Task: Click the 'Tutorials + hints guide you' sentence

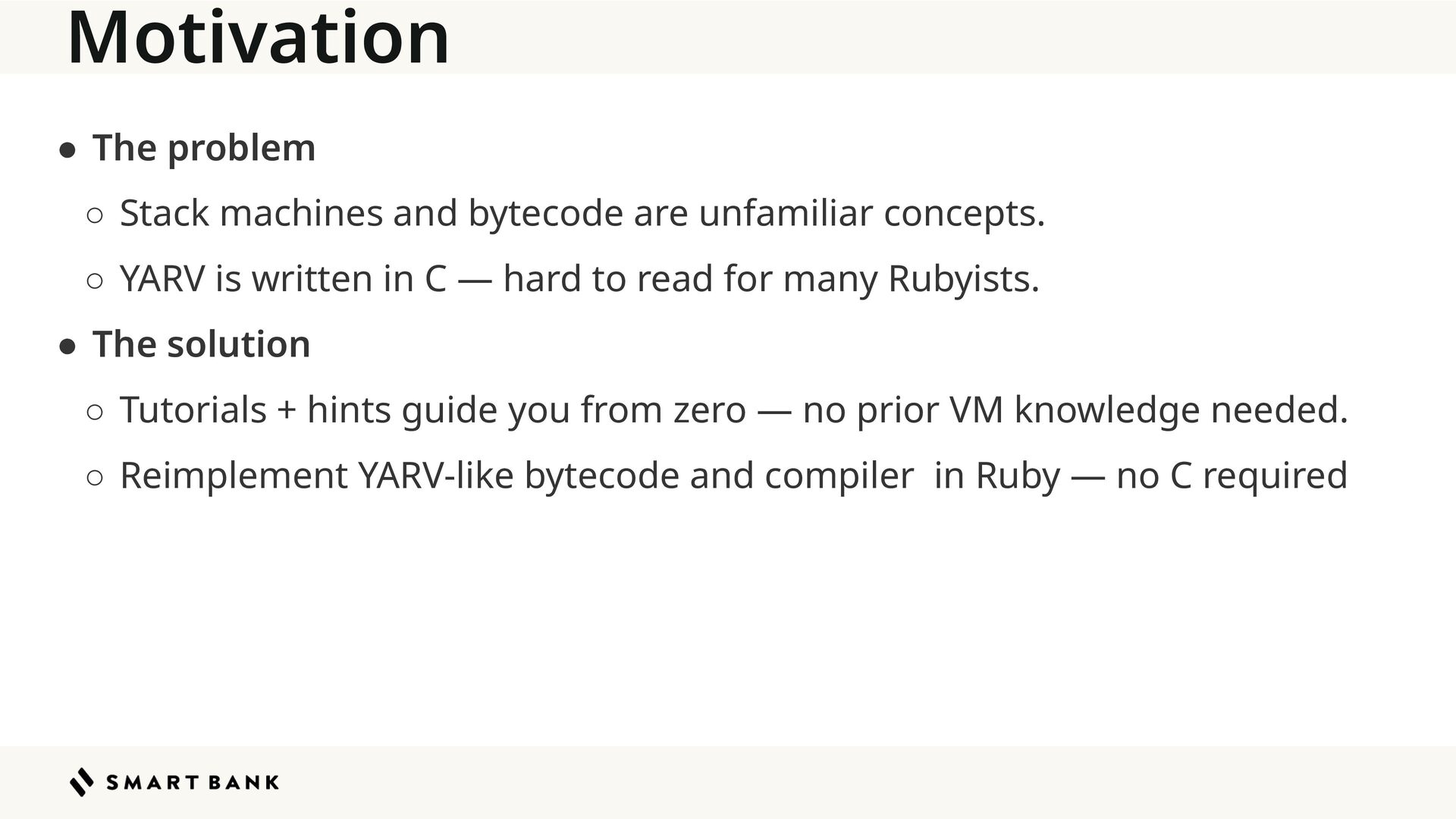Action: click(734, 410)
